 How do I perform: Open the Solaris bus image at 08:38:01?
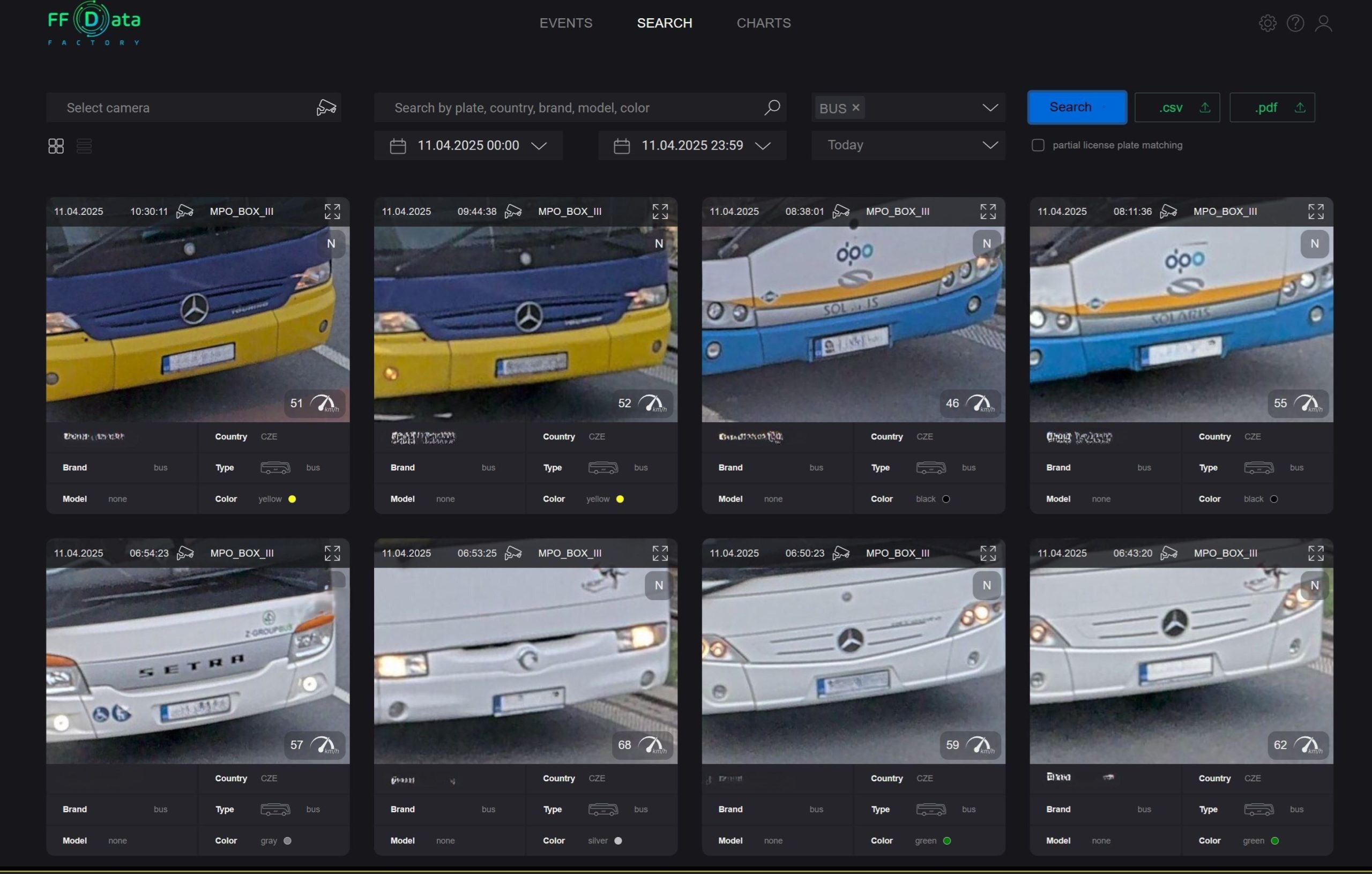(853, 324)
